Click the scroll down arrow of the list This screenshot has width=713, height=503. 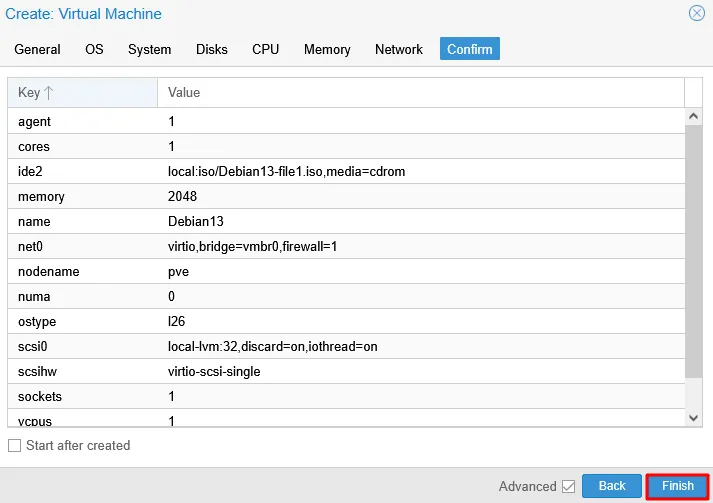pyautogui.click(x=693, y=417)
